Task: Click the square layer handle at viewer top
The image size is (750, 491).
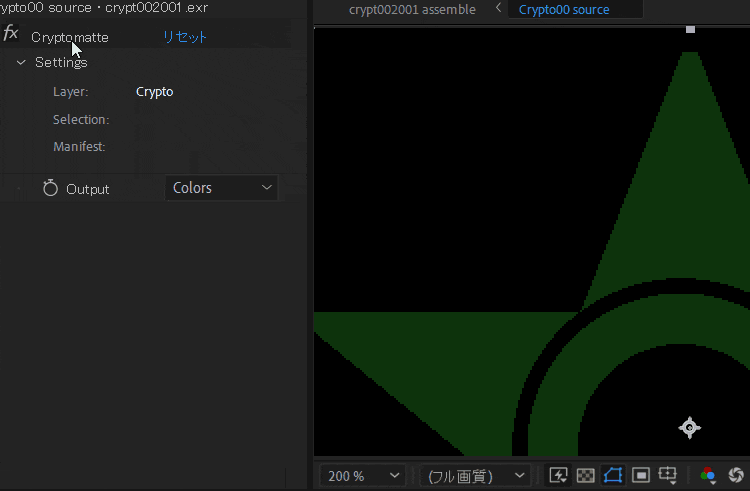Action: tap(690, 30)
